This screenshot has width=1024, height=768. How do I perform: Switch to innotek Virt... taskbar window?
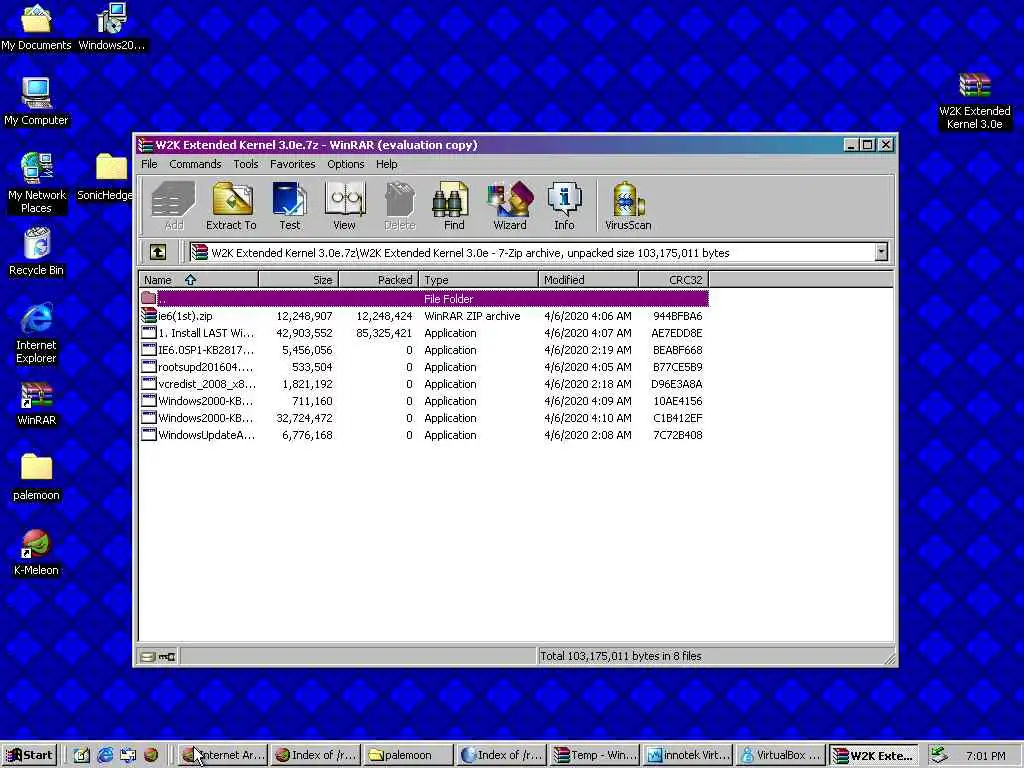[688, 755]
